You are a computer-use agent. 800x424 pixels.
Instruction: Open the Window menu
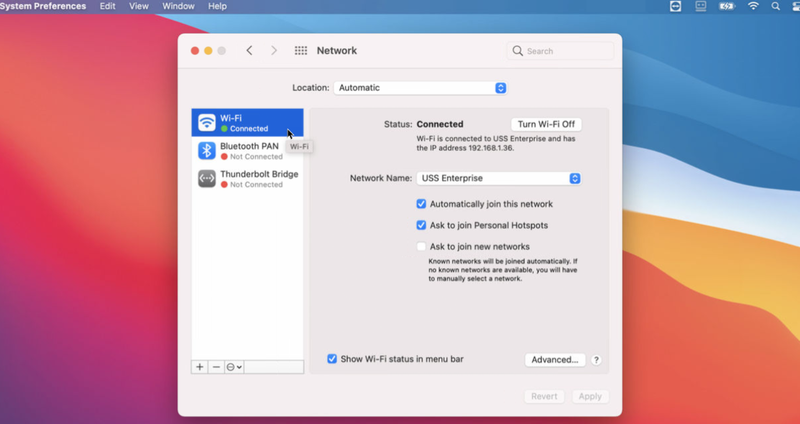[x=178, y=6]
